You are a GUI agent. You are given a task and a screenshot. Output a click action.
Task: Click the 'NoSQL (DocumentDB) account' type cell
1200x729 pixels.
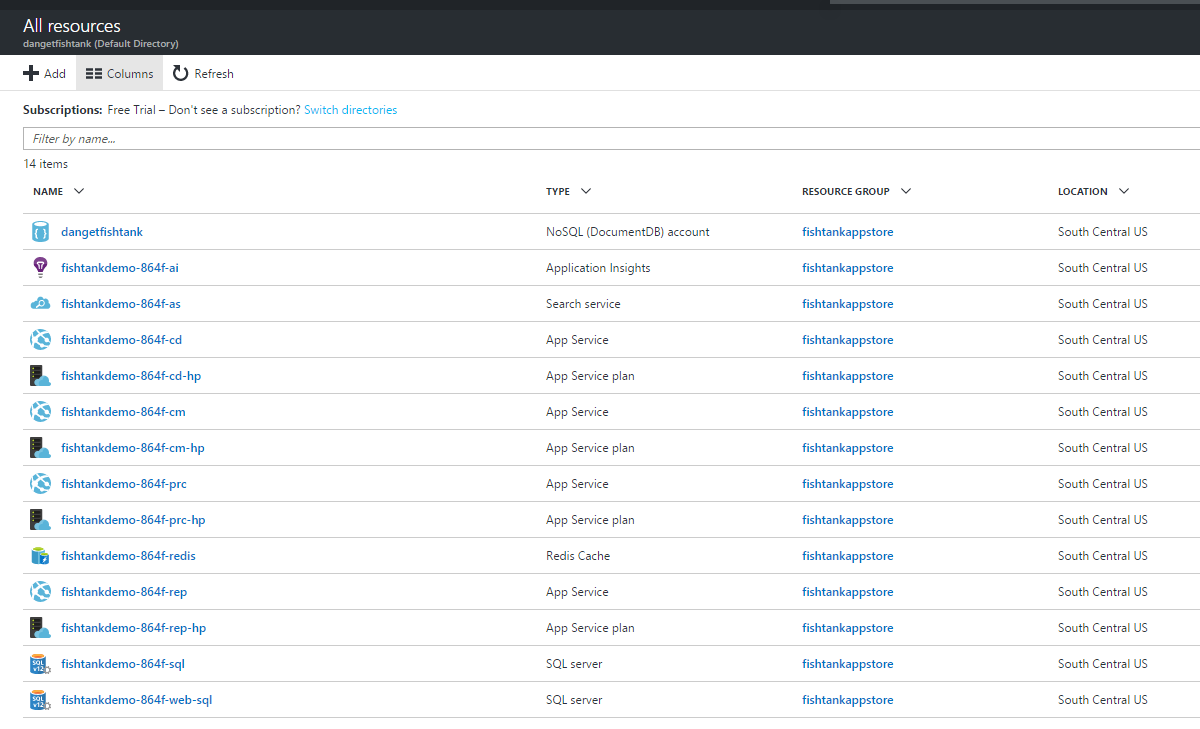pyautogui.click(x=628, y=232)
